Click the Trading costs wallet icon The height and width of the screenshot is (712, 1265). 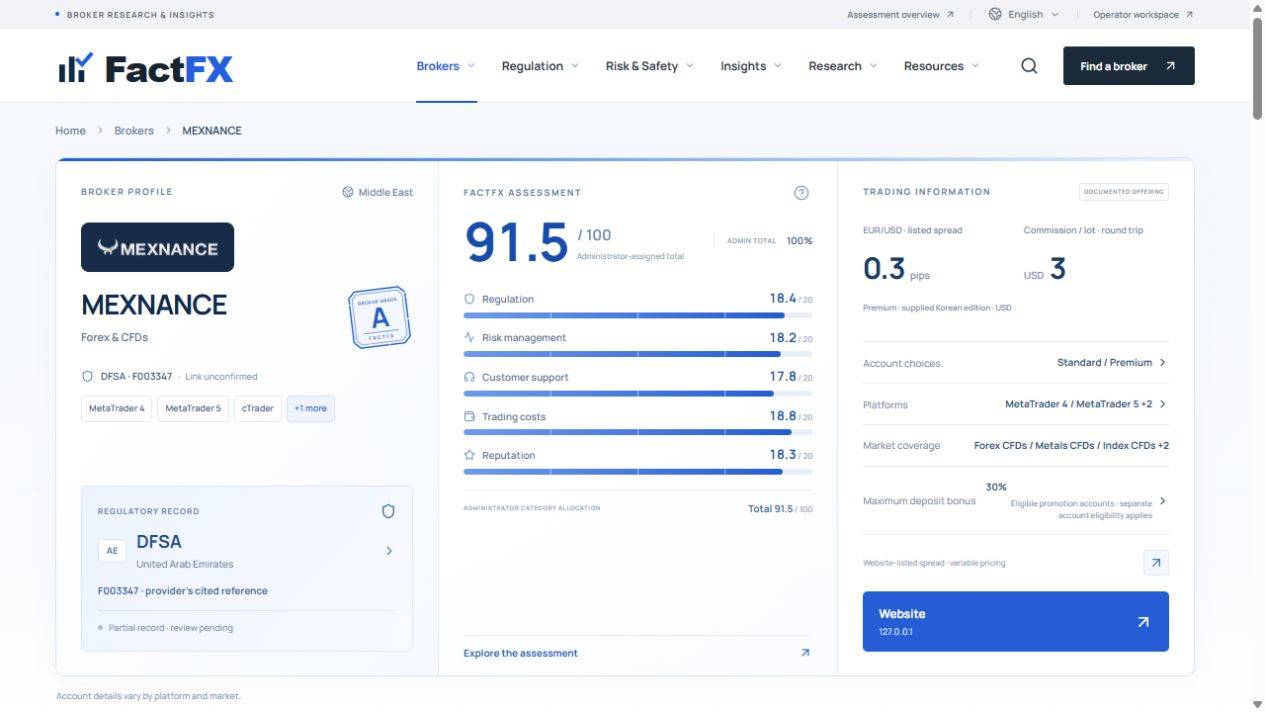click(x=469, y=416)
